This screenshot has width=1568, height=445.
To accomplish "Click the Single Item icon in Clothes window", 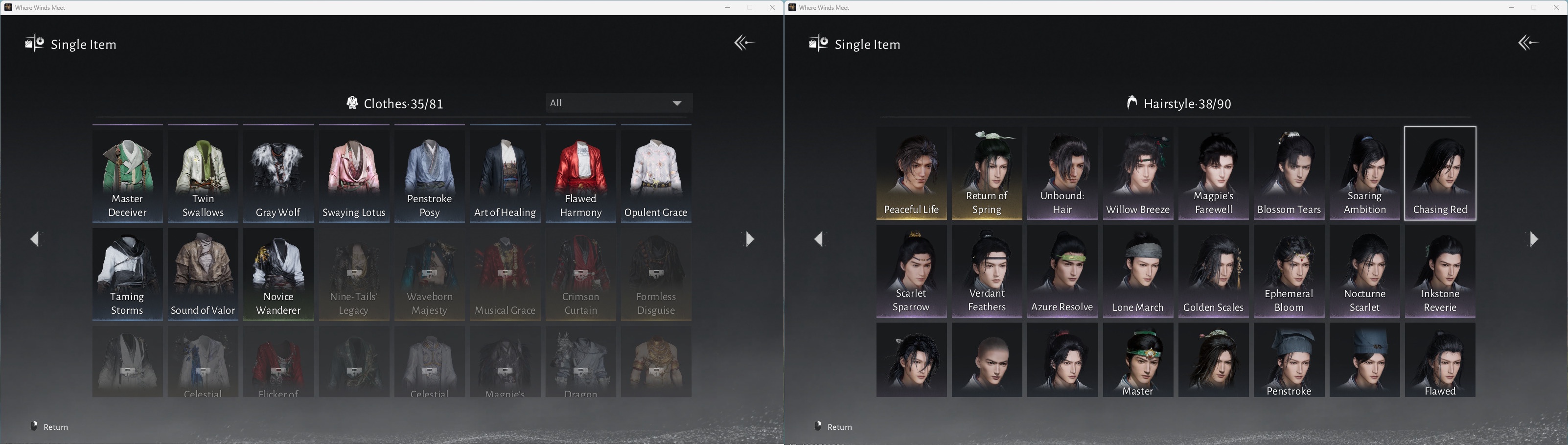I will pos(34,43).
